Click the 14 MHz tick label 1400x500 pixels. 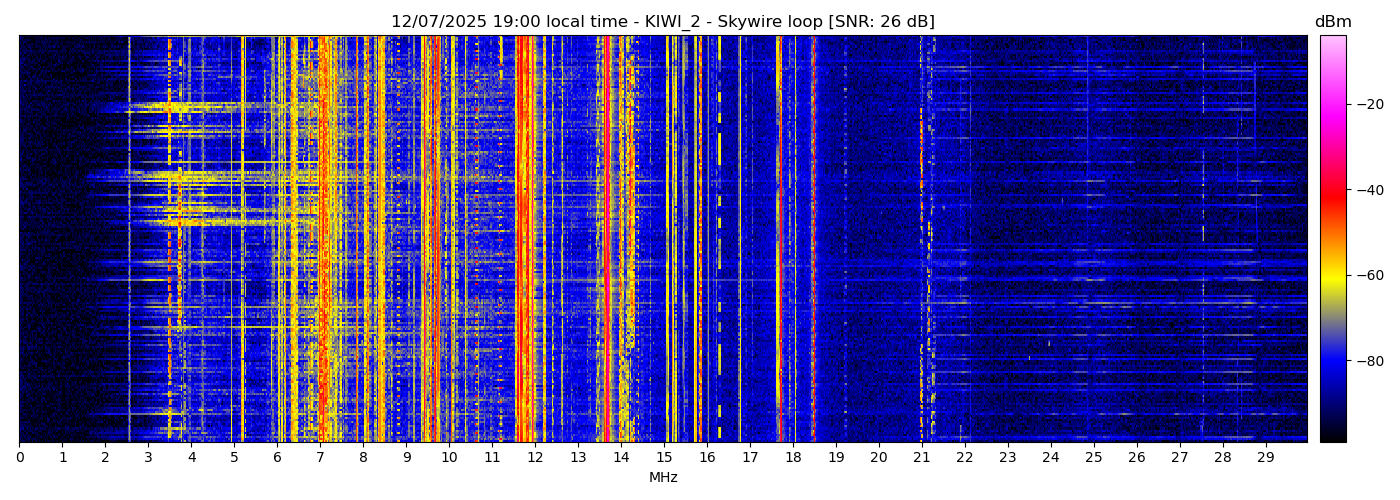click(x=621, y=458)
